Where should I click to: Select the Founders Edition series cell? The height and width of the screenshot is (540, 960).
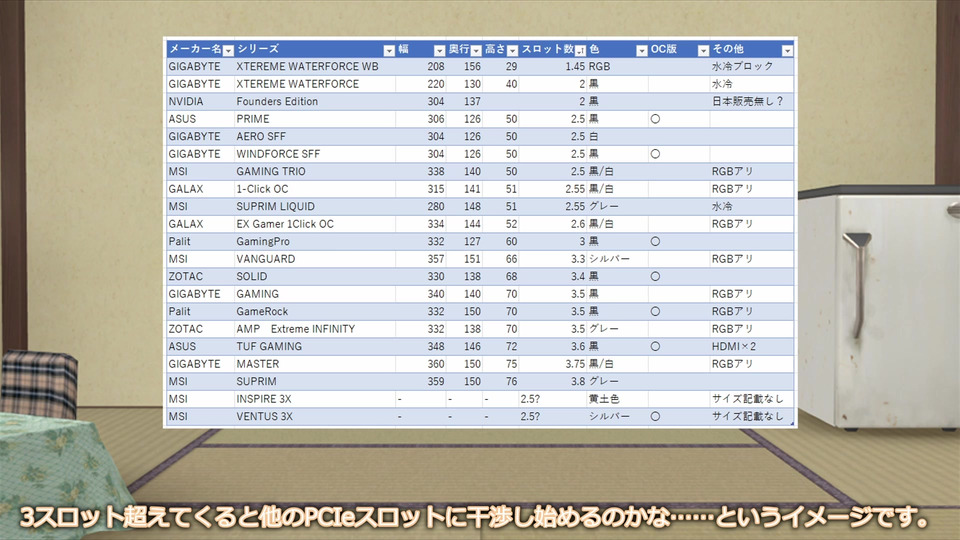pos(315,102)
